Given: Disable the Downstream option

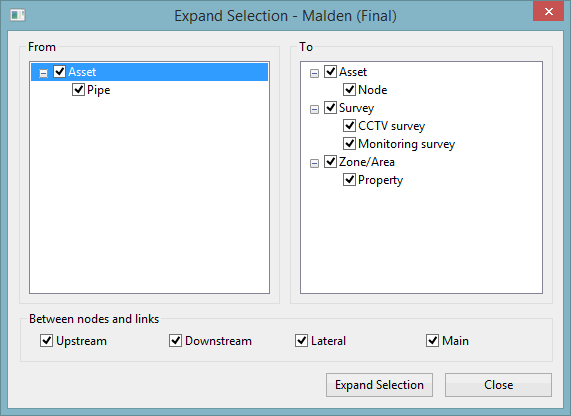Looking at the screenshot, I should coord(175,341).
